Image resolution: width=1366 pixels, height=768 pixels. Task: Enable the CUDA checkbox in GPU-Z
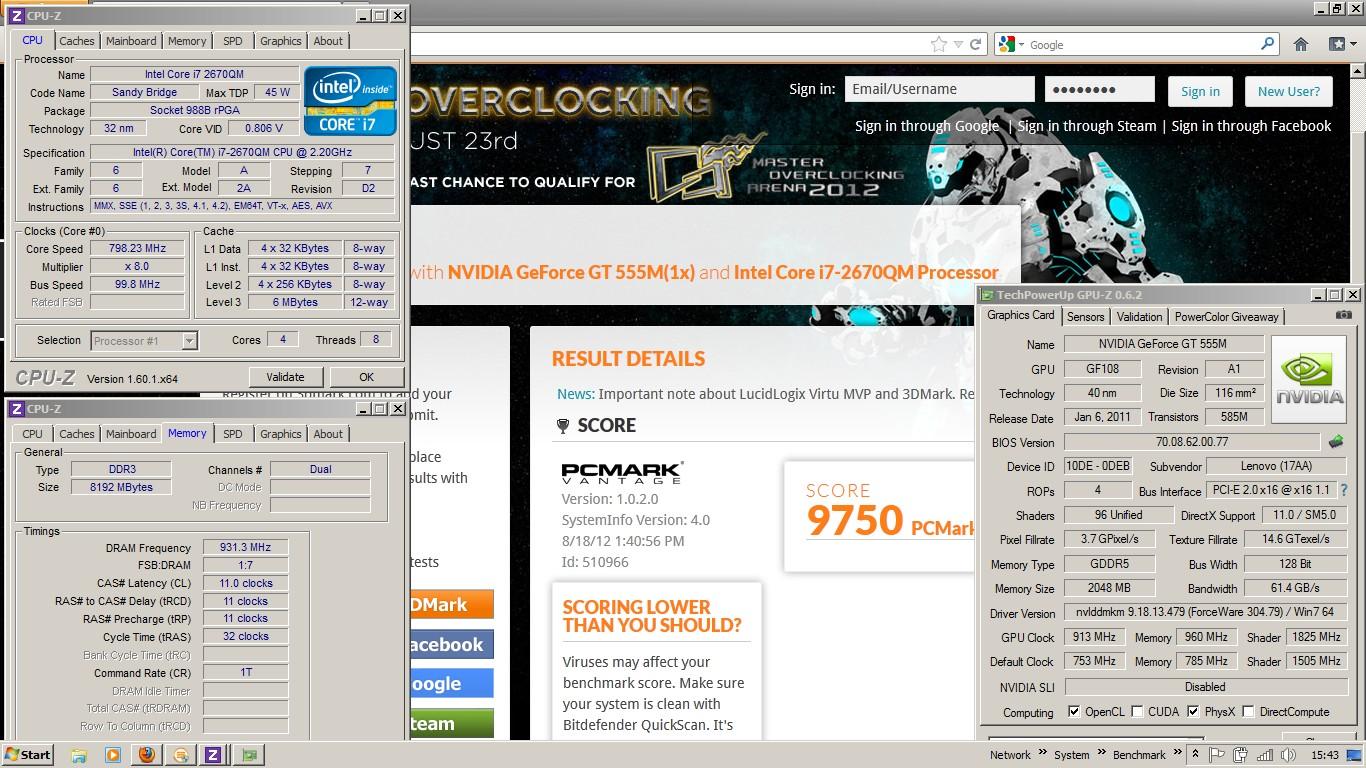[1137, 712]
